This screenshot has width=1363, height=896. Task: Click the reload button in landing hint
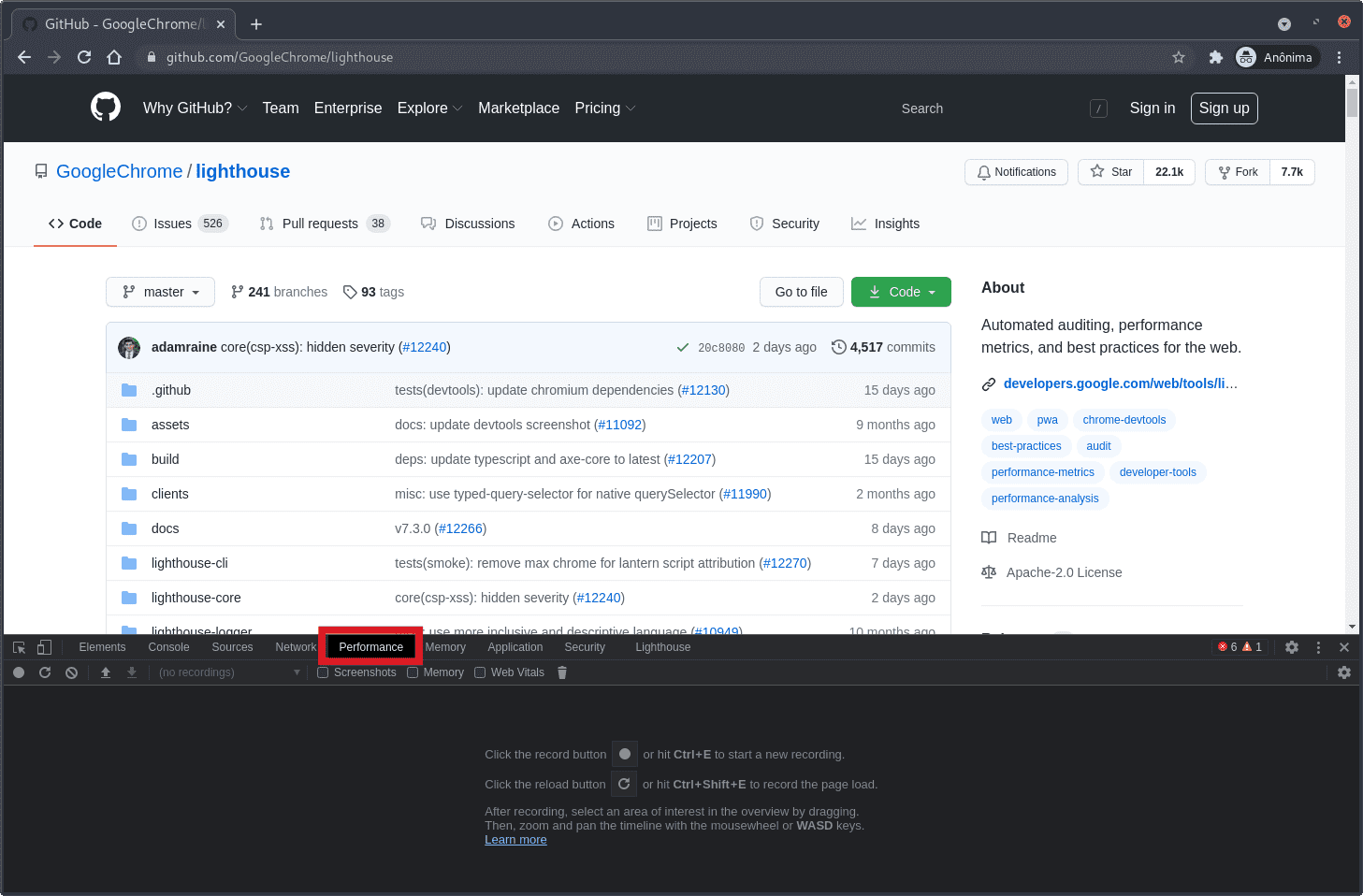pos(624,784)
